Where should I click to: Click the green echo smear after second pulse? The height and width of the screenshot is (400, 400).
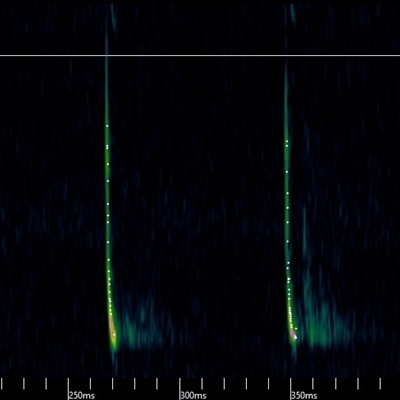tap(322, 328)
